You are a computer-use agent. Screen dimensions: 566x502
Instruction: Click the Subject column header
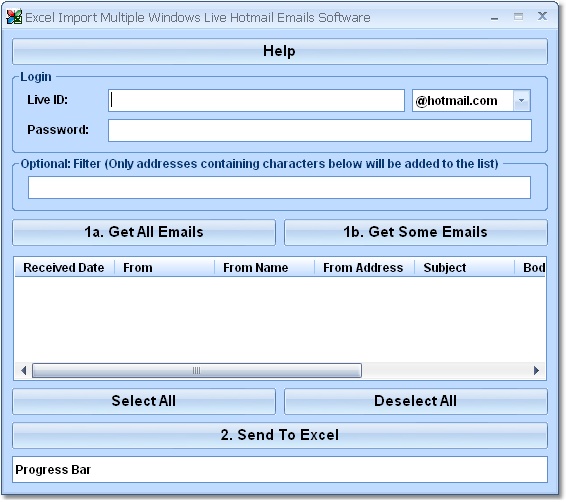465,268
